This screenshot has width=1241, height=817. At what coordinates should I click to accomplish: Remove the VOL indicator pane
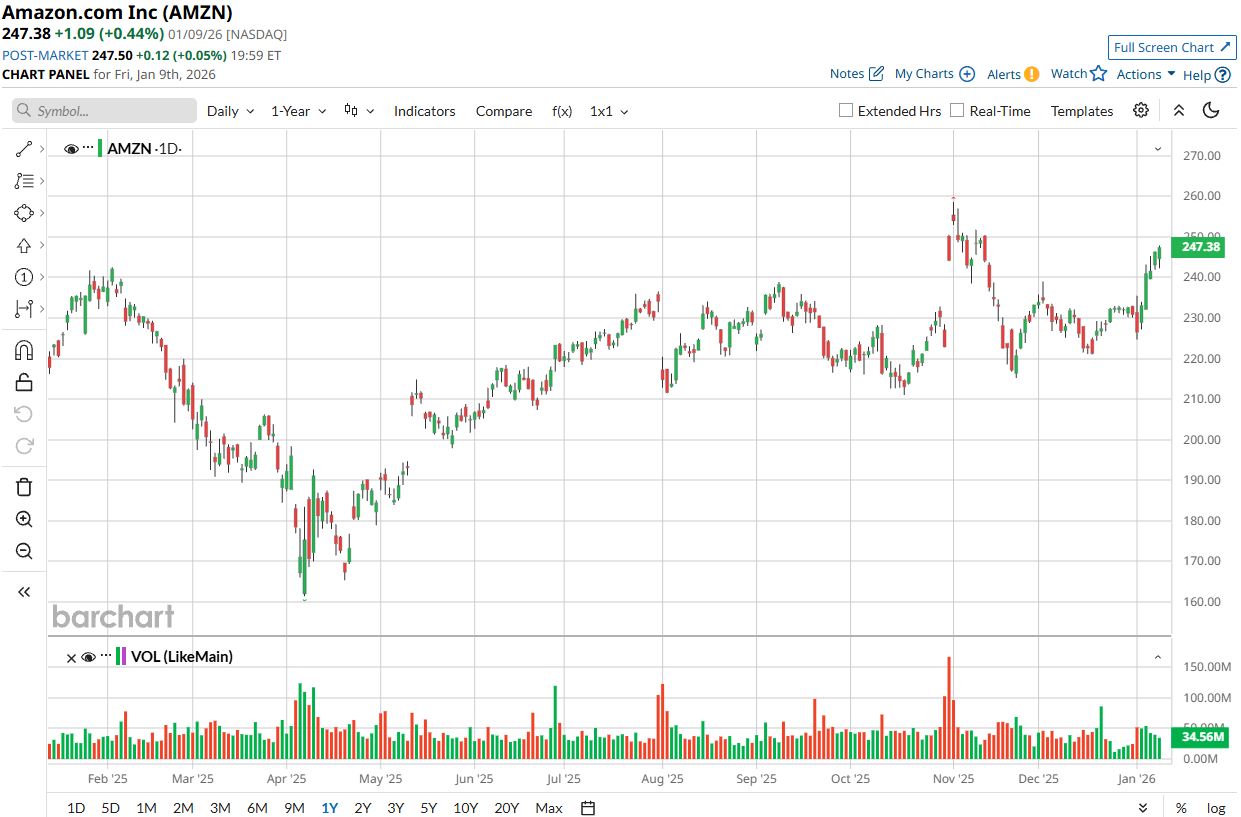point(71,658)
